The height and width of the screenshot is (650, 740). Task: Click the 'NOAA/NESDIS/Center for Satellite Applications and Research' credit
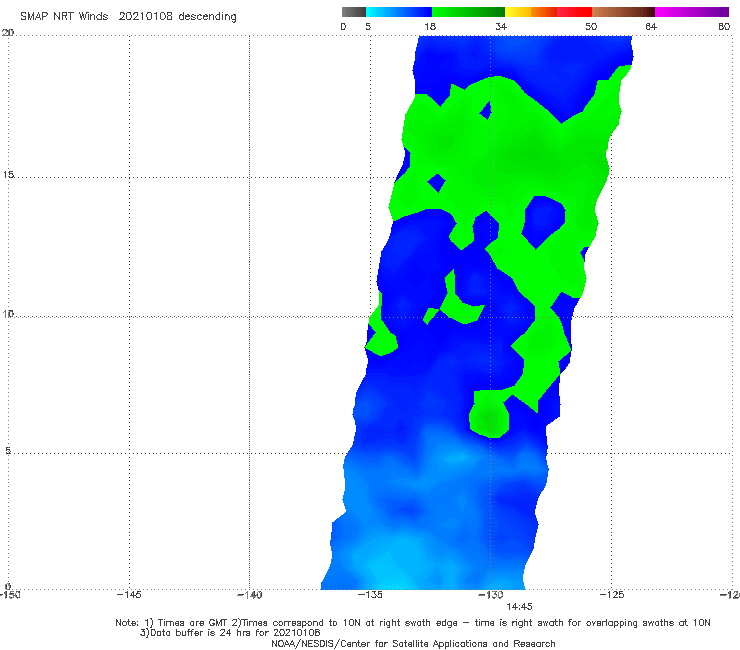tap(413, 643)
